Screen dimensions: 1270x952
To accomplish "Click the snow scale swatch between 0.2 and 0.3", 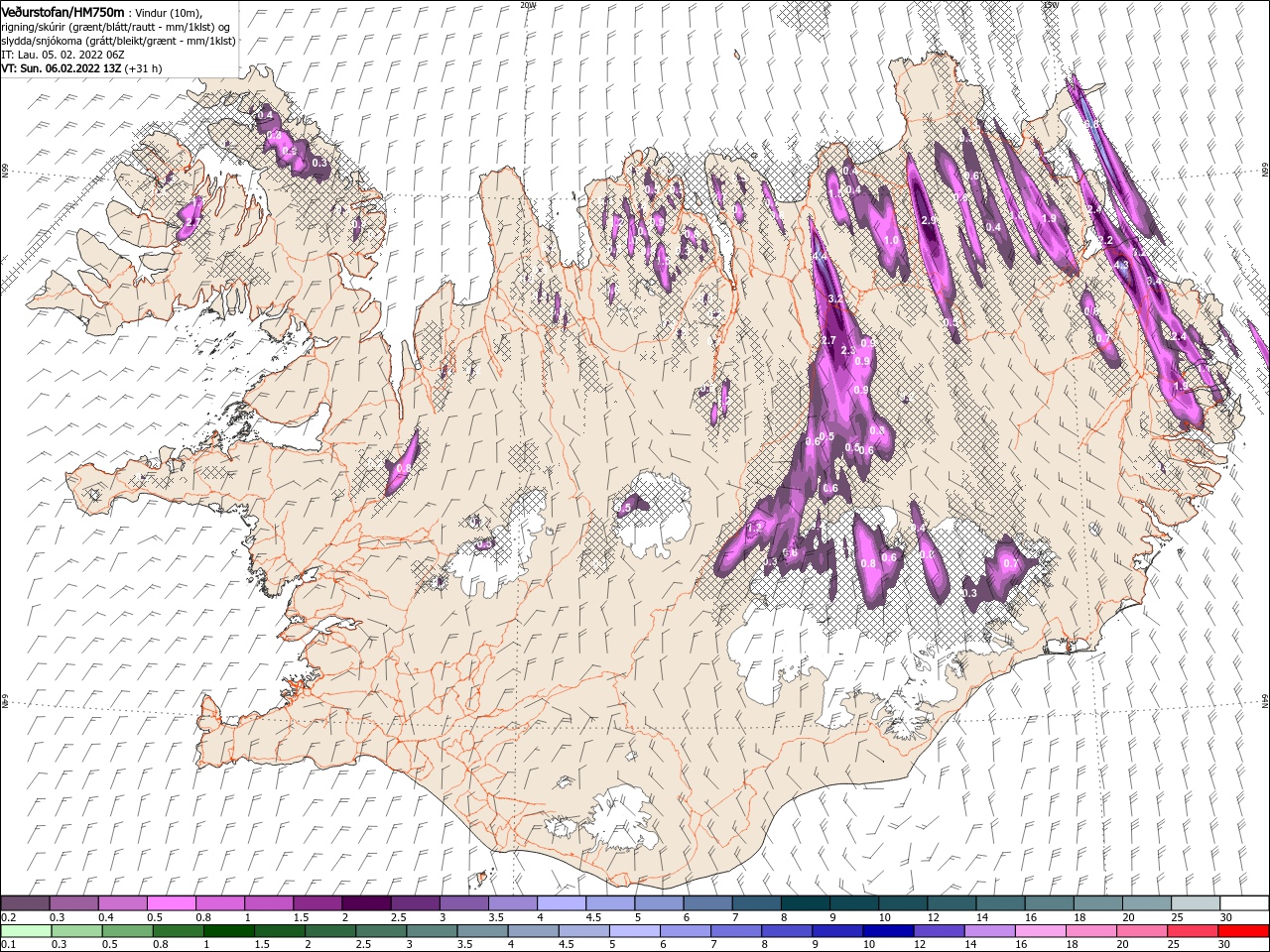I will click(26, 902).
